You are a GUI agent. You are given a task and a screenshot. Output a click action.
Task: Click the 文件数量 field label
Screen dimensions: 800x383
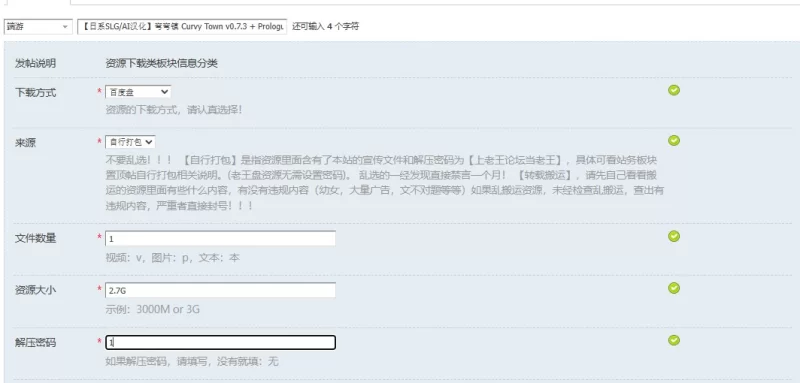click(35, 238)
